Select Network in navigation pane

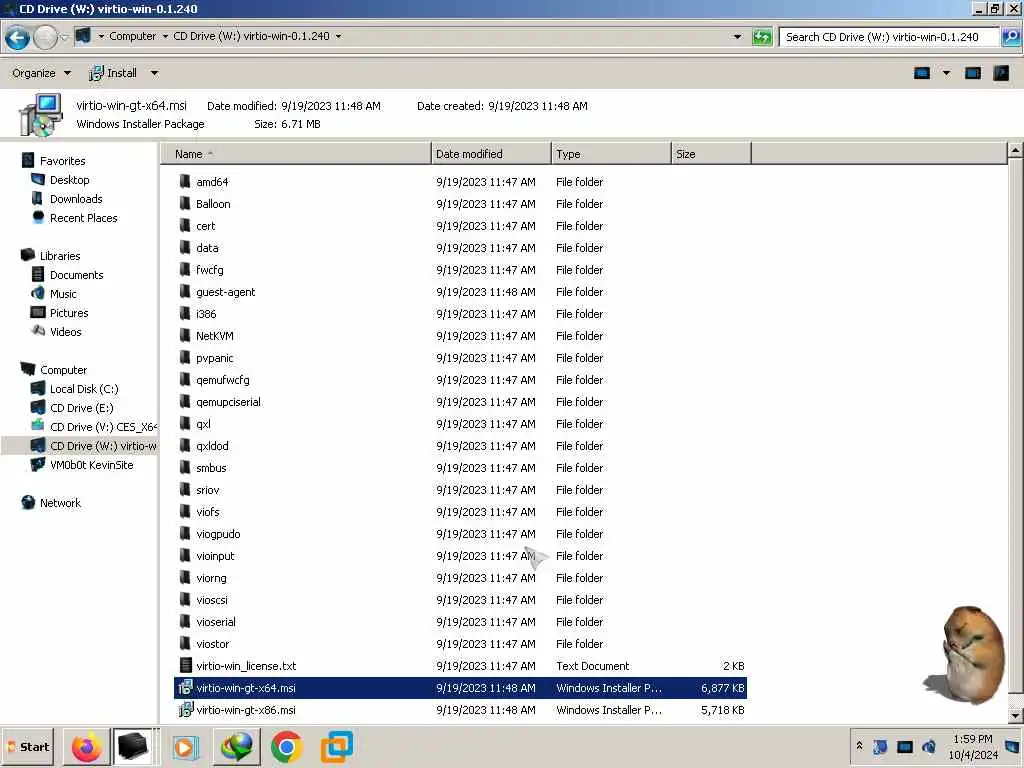pos(60,502)
